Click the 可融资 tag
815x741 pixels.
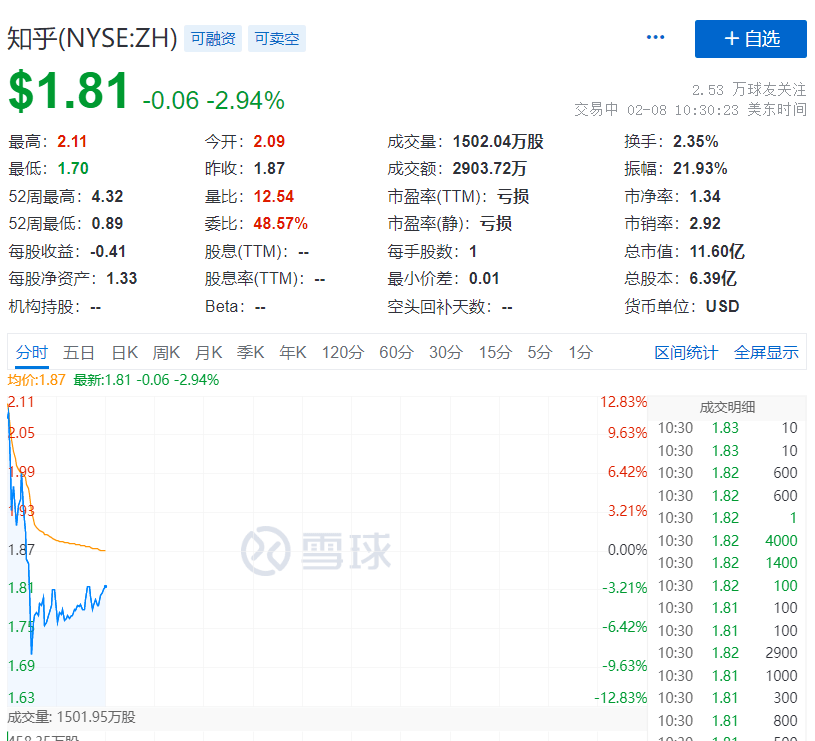(213, 38)
